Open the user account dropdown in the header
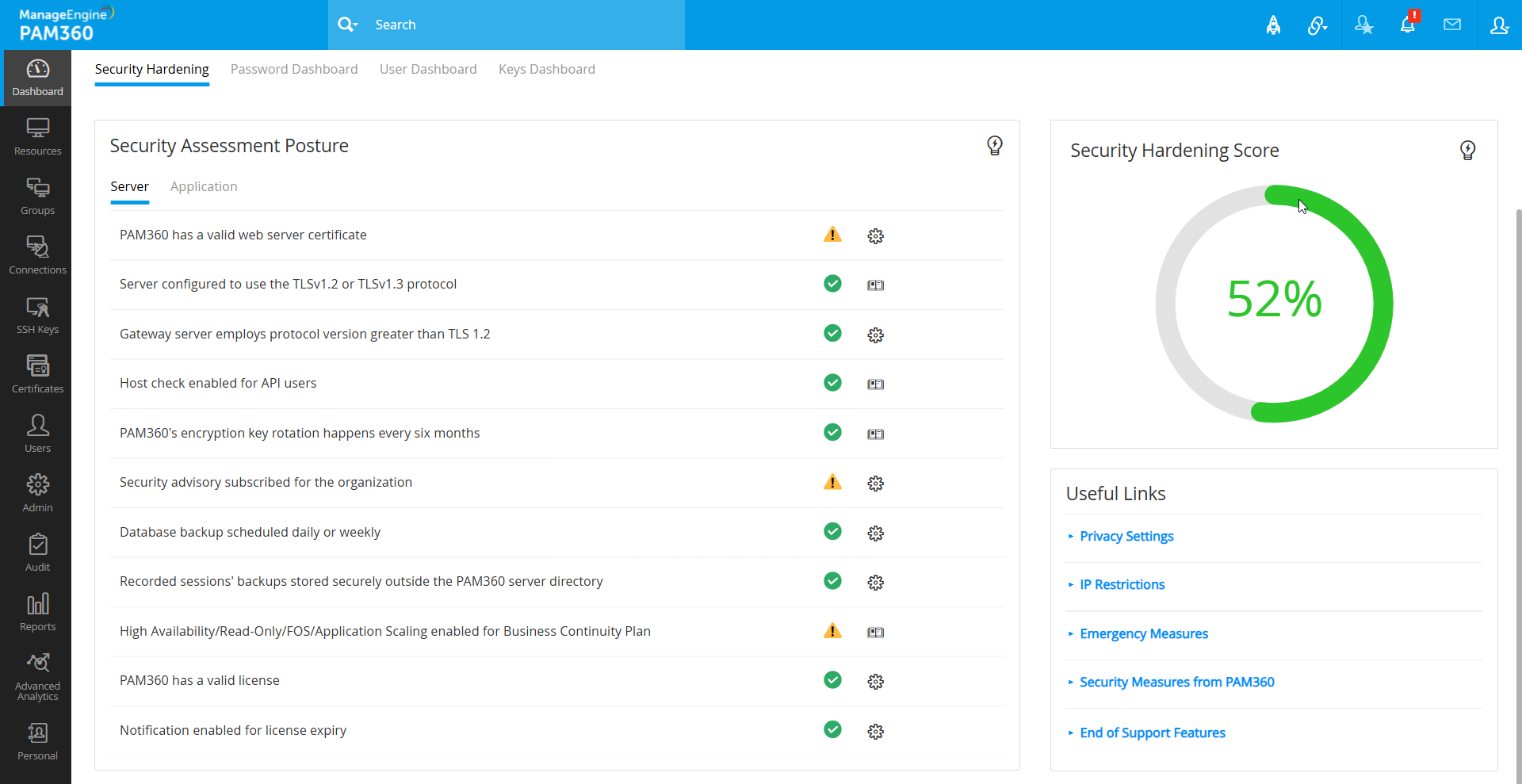 [1500, 25]
